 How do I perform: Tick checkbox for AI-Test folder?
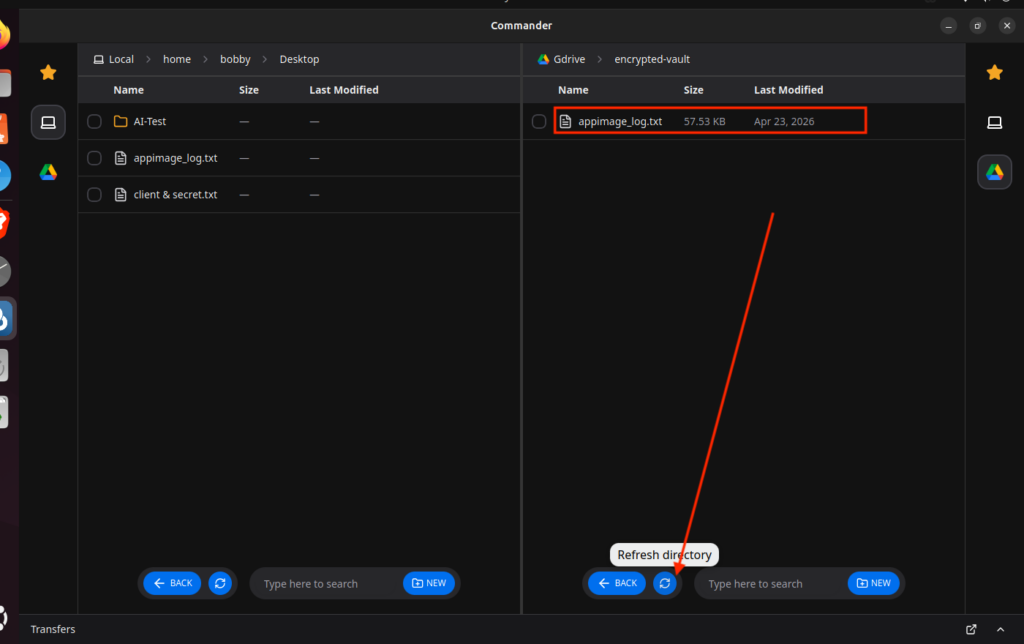click(94, 121)
